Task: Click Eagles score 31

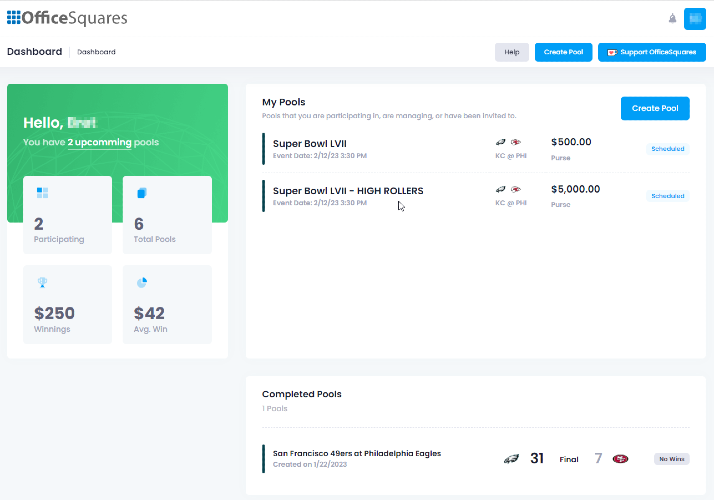Action: [x=537, y=458]
